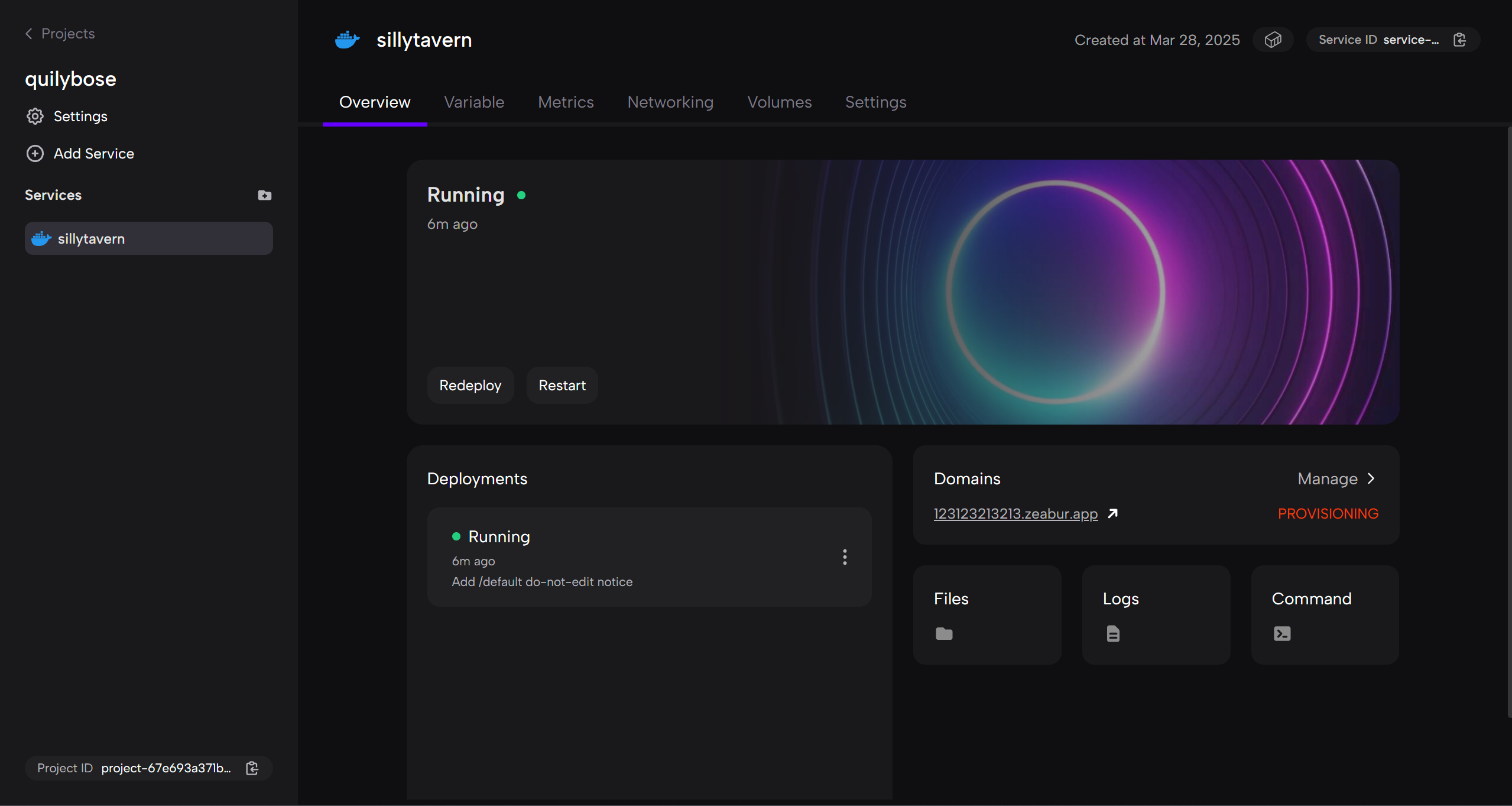Click the Add Service plus icon
The width and height of the screenshot is (1512, 806).
35,154
